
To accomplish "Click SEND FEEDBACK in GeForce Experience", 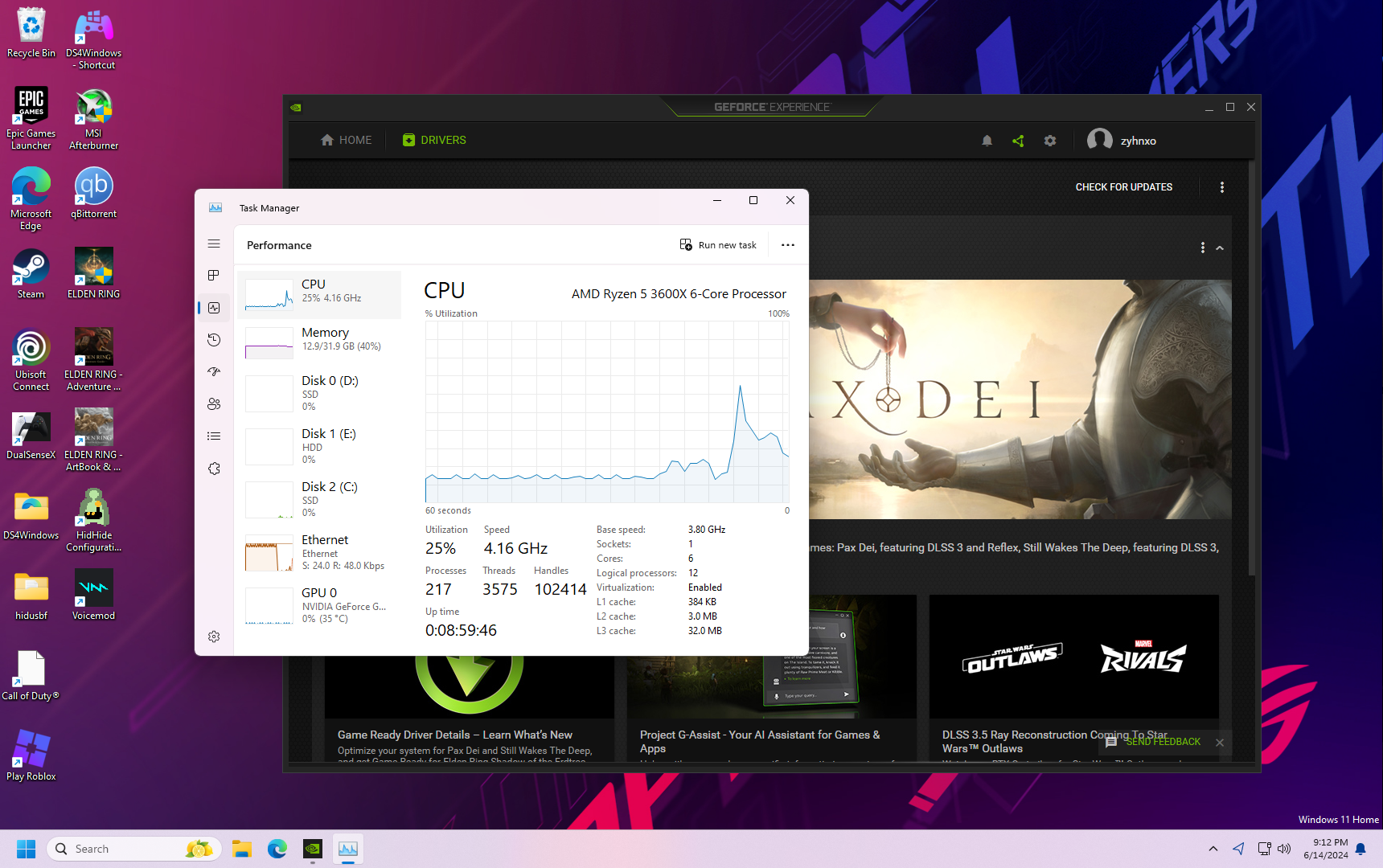I will tap(1153, 742).
